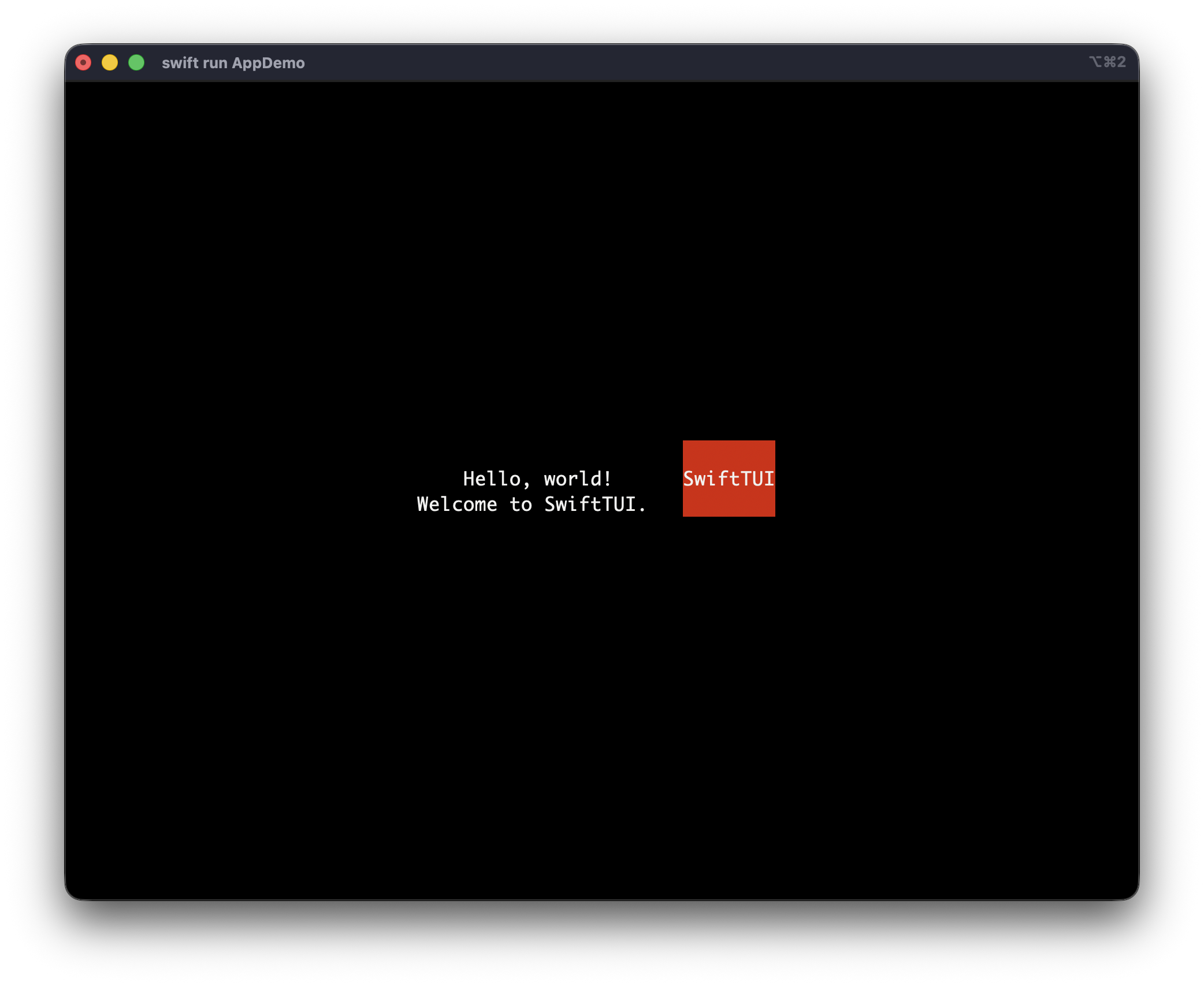1204x986 pixels.
Task: Click the red SwiftTUI button
Action: (x=729, y=479)
